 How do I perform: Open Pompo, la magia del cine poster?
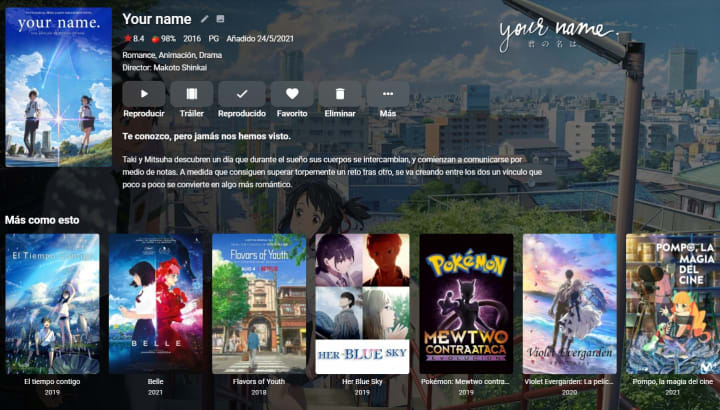673,304
